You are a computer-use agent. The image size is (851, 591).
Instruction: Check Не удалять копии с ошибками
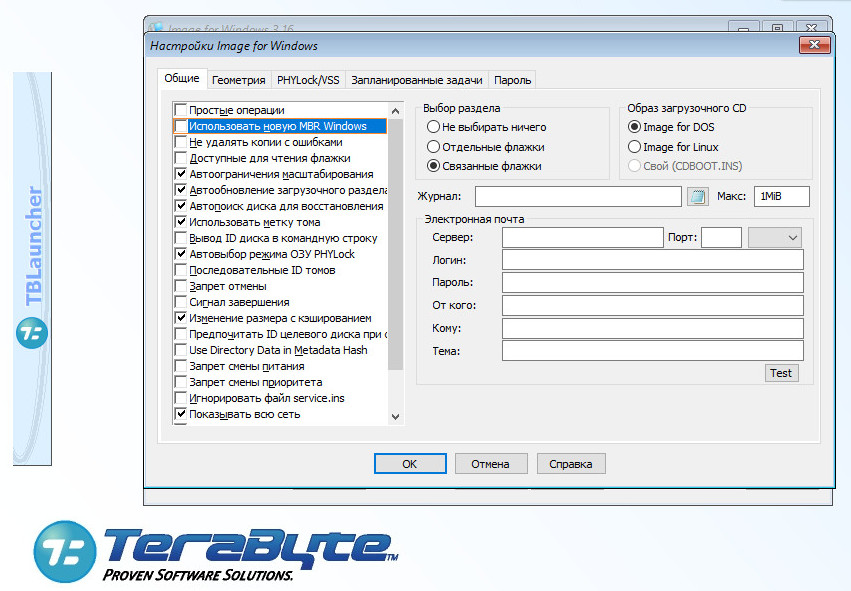[x=181, y=142]
